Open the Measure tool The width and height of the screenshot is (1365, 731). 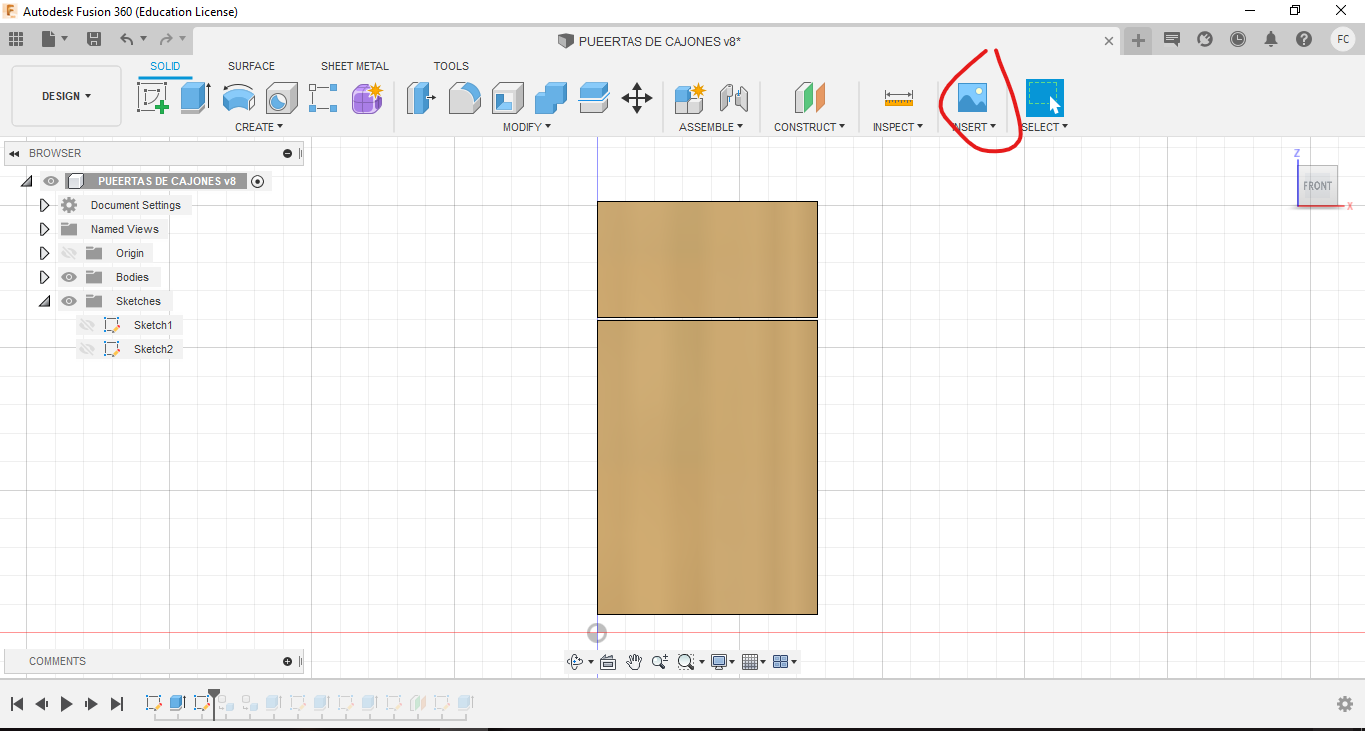point(898,98)
